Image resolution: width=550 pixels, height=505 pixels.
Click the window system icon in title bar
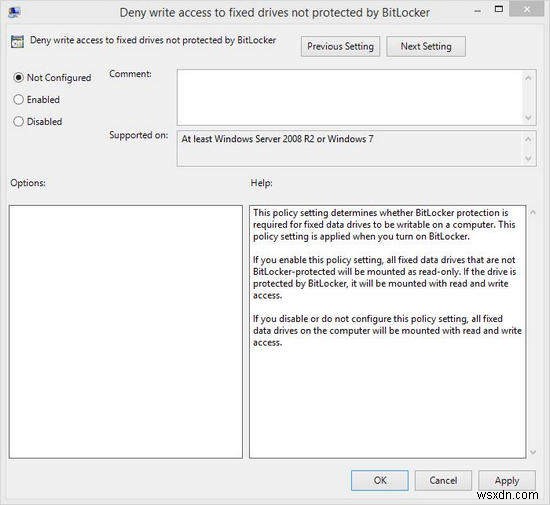(x=14, y=12)
